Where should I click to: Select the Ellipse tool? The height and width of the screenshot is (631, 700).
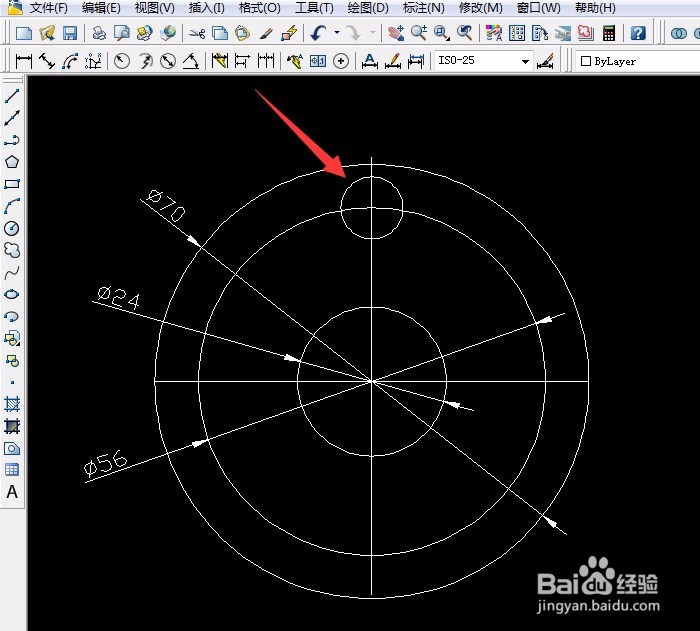(12, 294)
